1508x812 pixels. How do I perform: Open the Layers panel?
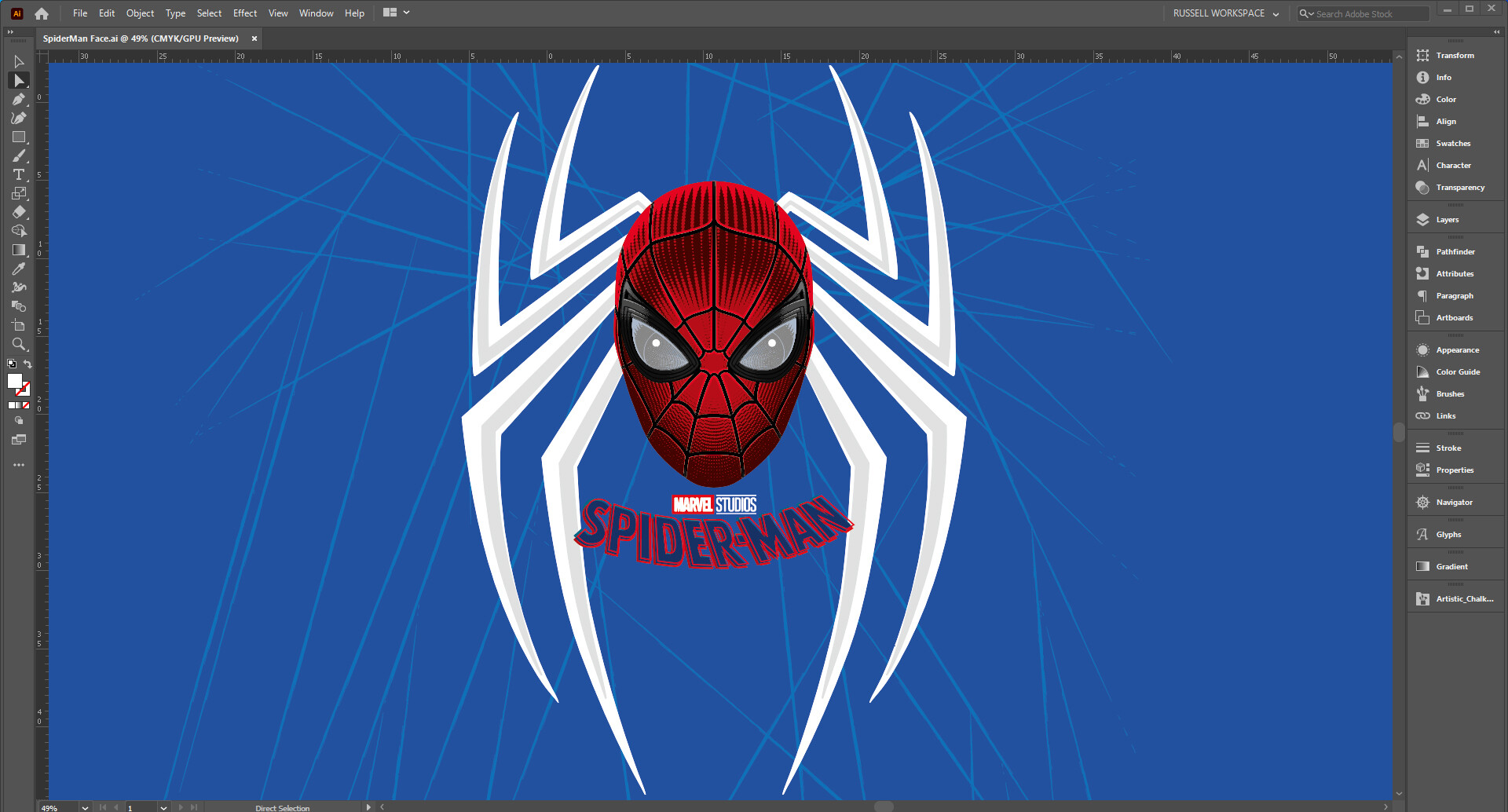[x=1446, y=219]
